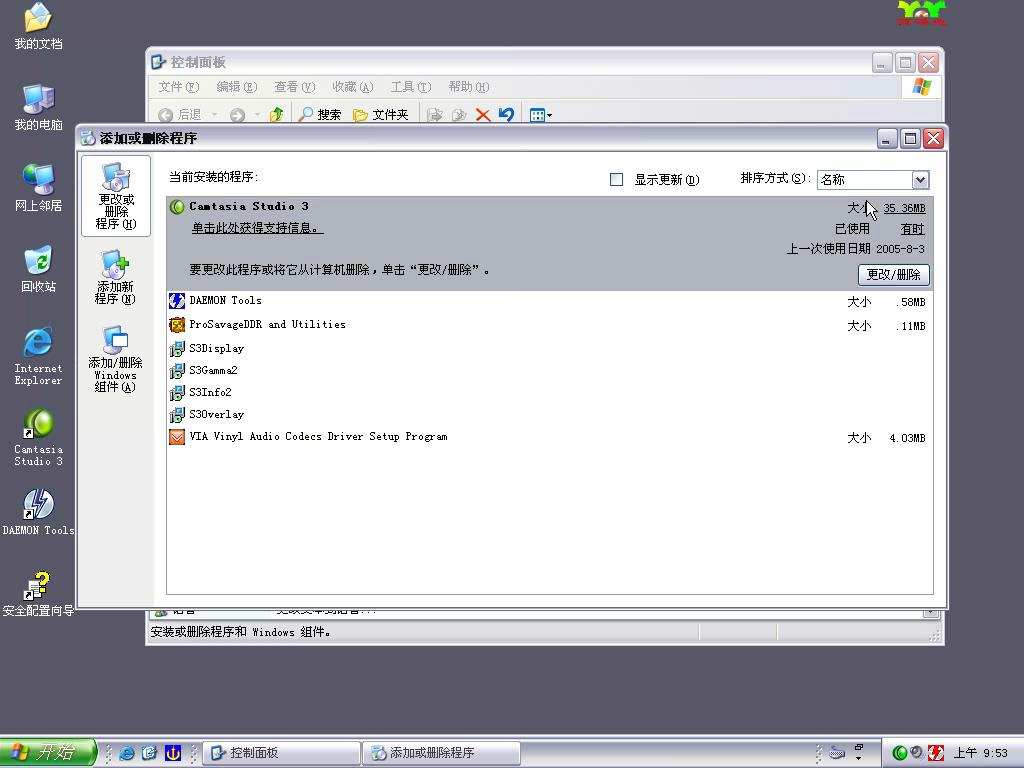Select the S3Info2 program entry
Viewport: 1024px width, 768px height.
tap(550, 392)
